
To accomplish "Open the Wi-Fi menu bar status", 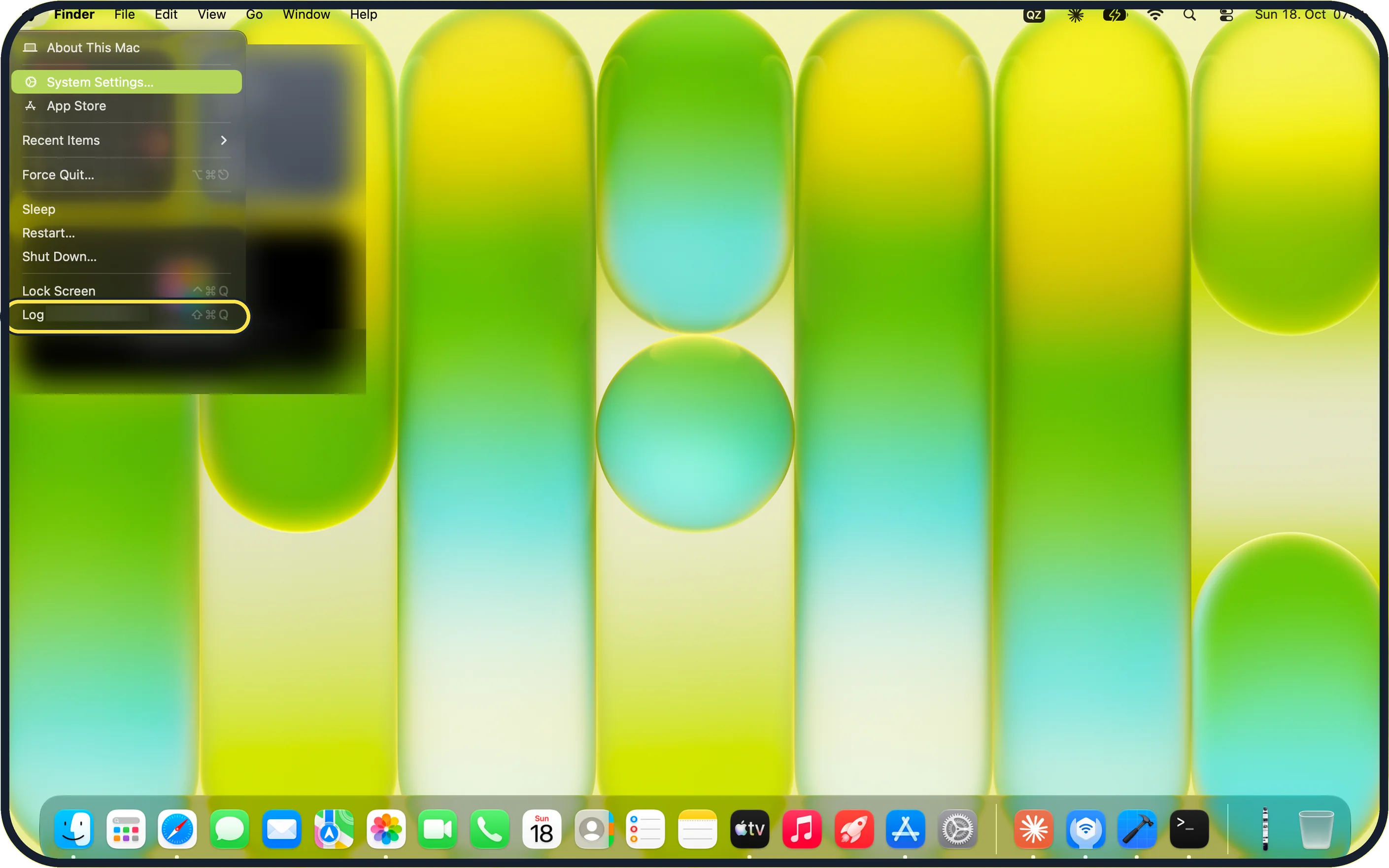I will (x=1155, y=15).
